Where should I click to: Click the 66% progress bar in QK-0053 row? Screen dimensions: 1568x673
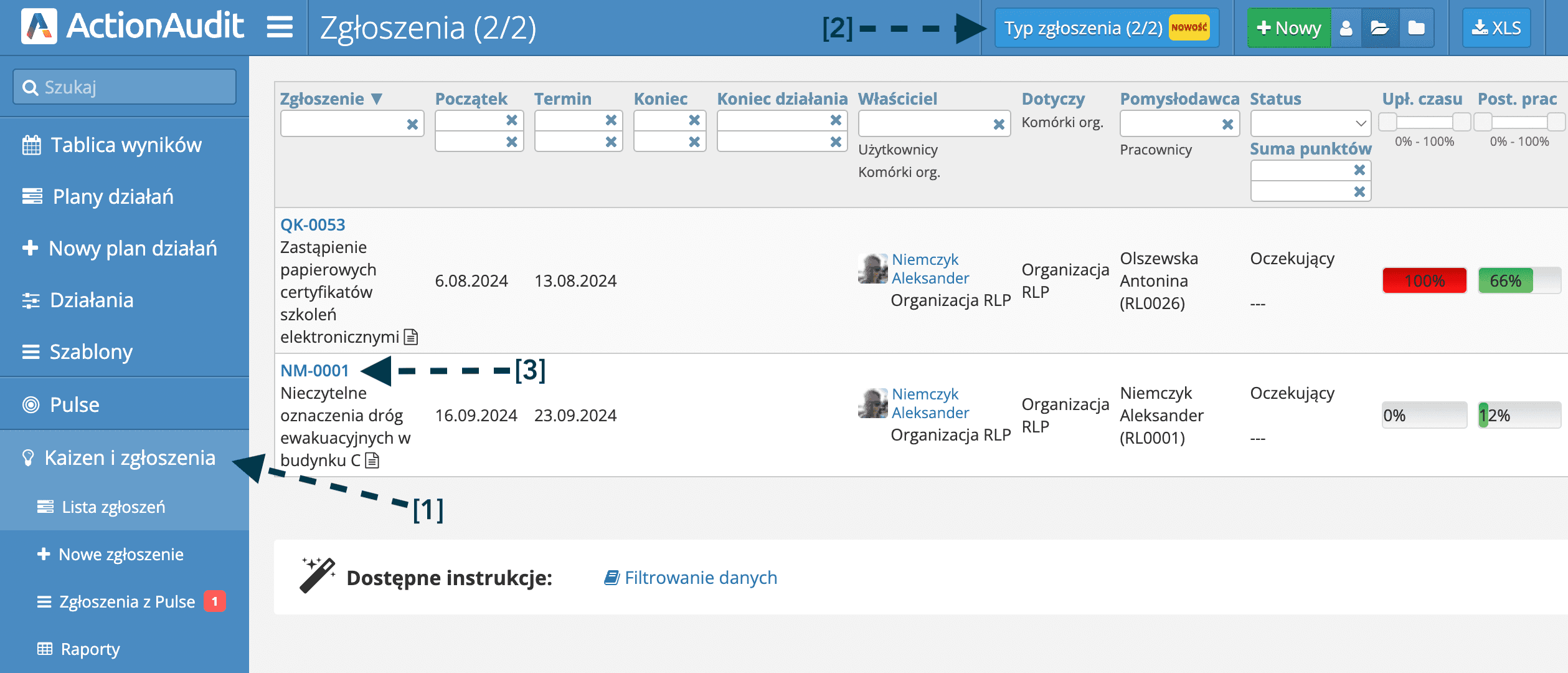tap(1519, 281)
